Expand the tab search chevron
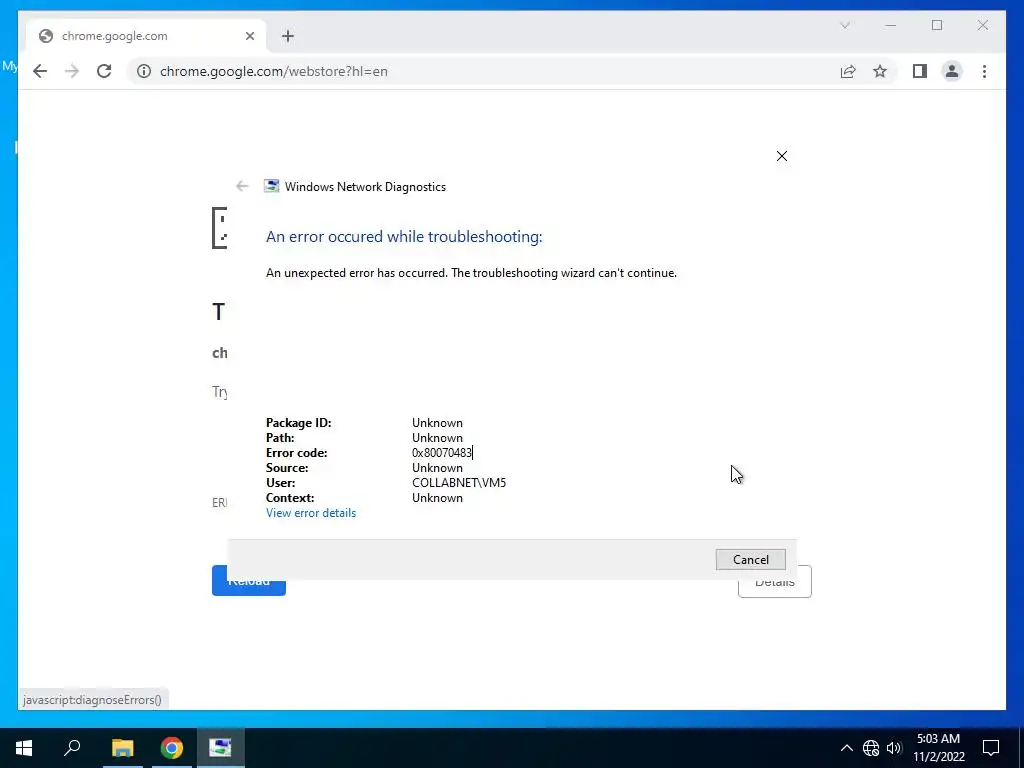Viewport: 1024px width, 768px height. point(844,25)
